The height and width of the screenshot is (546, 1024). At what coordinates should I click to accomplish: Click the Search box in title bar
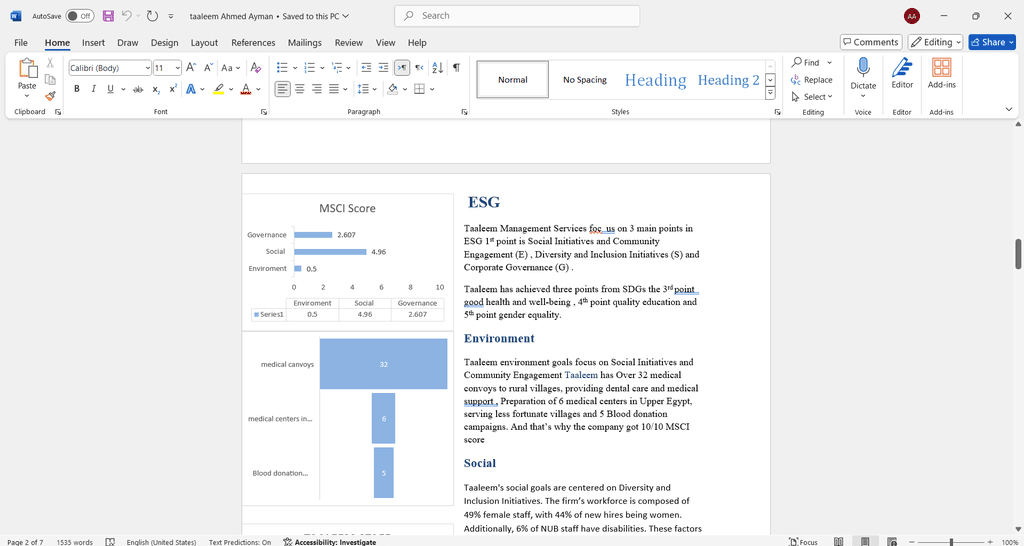point(517,16)
